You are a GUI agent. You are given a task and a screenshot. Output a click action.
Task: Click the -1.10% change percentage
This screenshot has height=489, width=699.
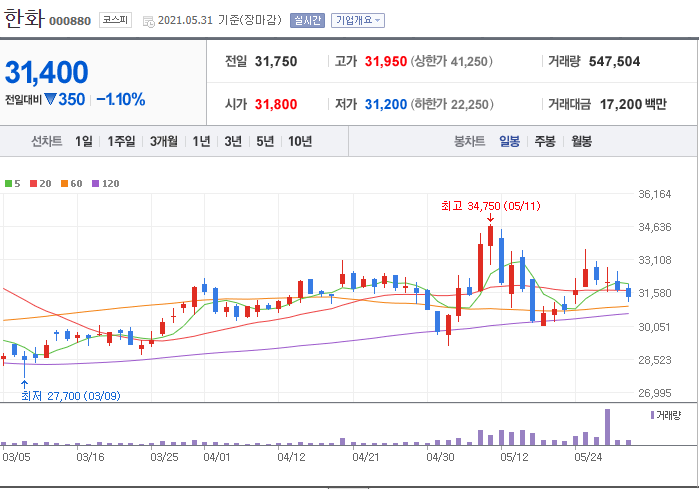pyautogui.click(x=121, y=99)
